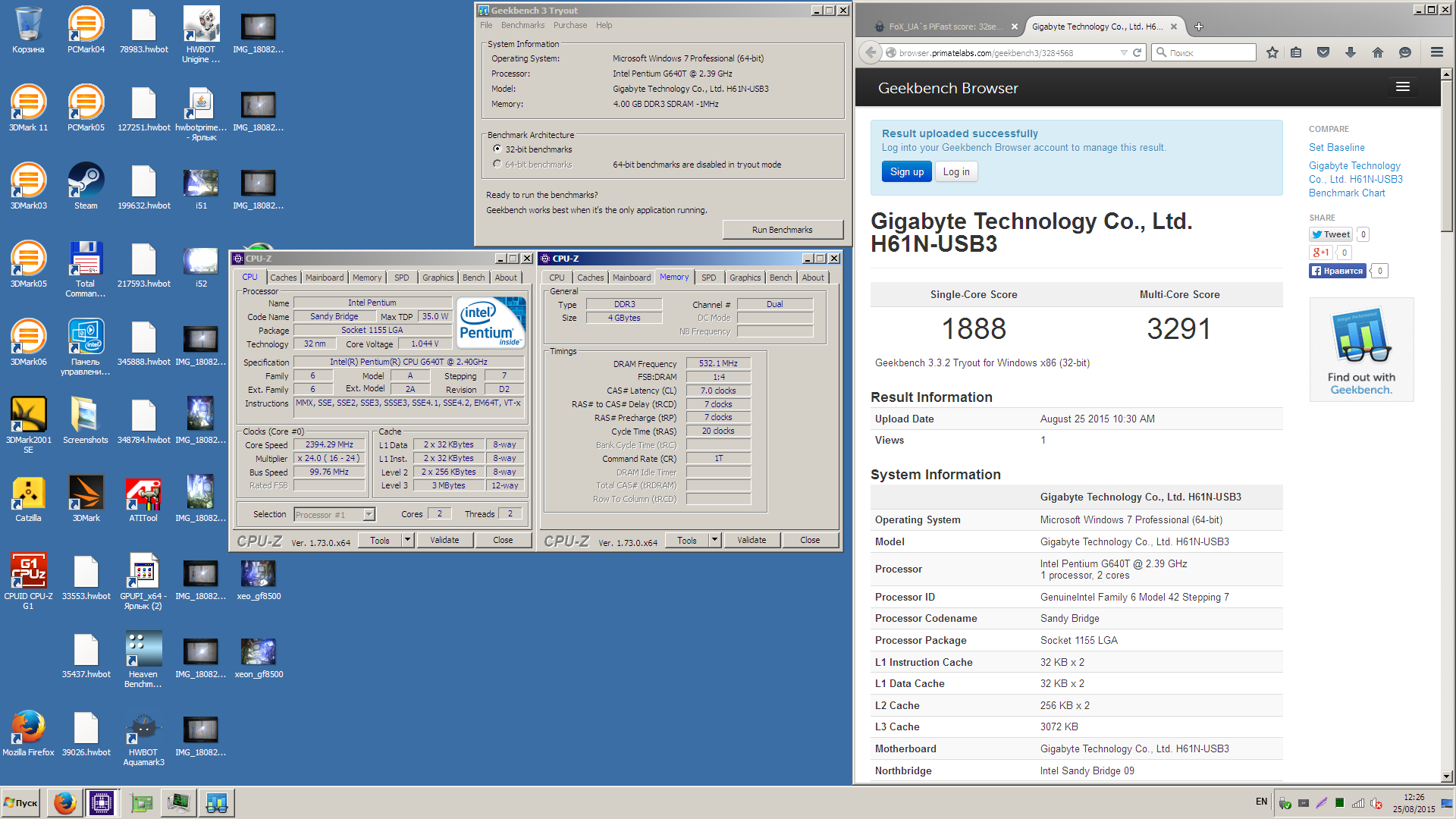Switch to Caches tab in left CPU-Z

tap(284, 278)
